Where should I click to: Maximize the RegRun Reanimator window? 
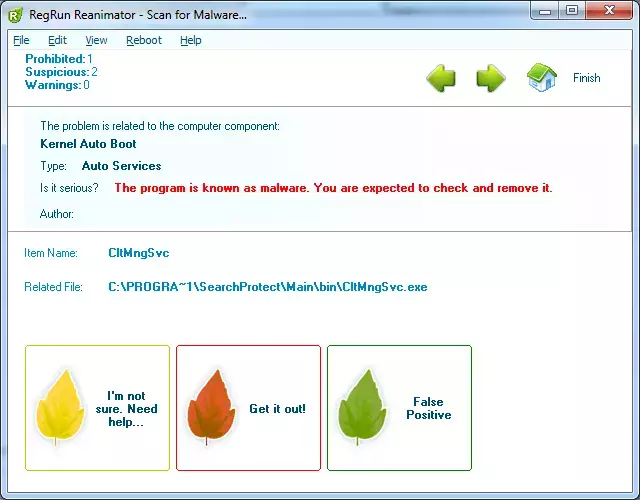coord(572,11)
